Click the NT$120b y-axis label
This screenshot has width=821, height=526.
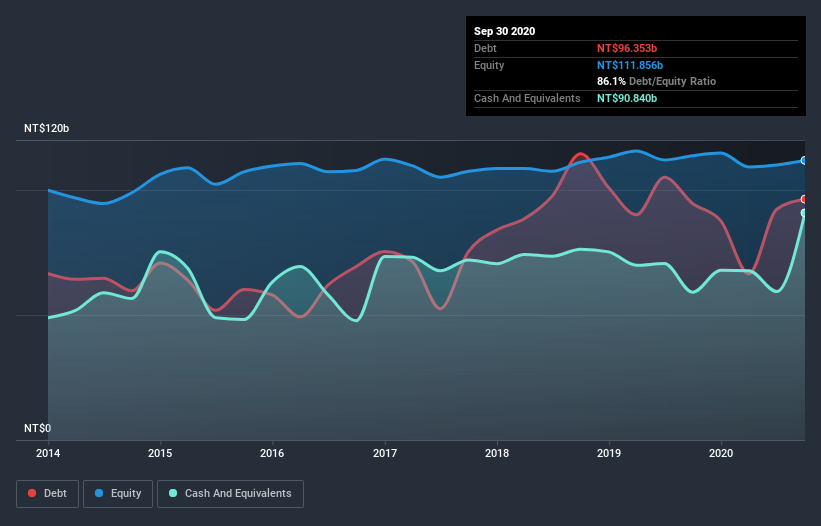(47, 128)
